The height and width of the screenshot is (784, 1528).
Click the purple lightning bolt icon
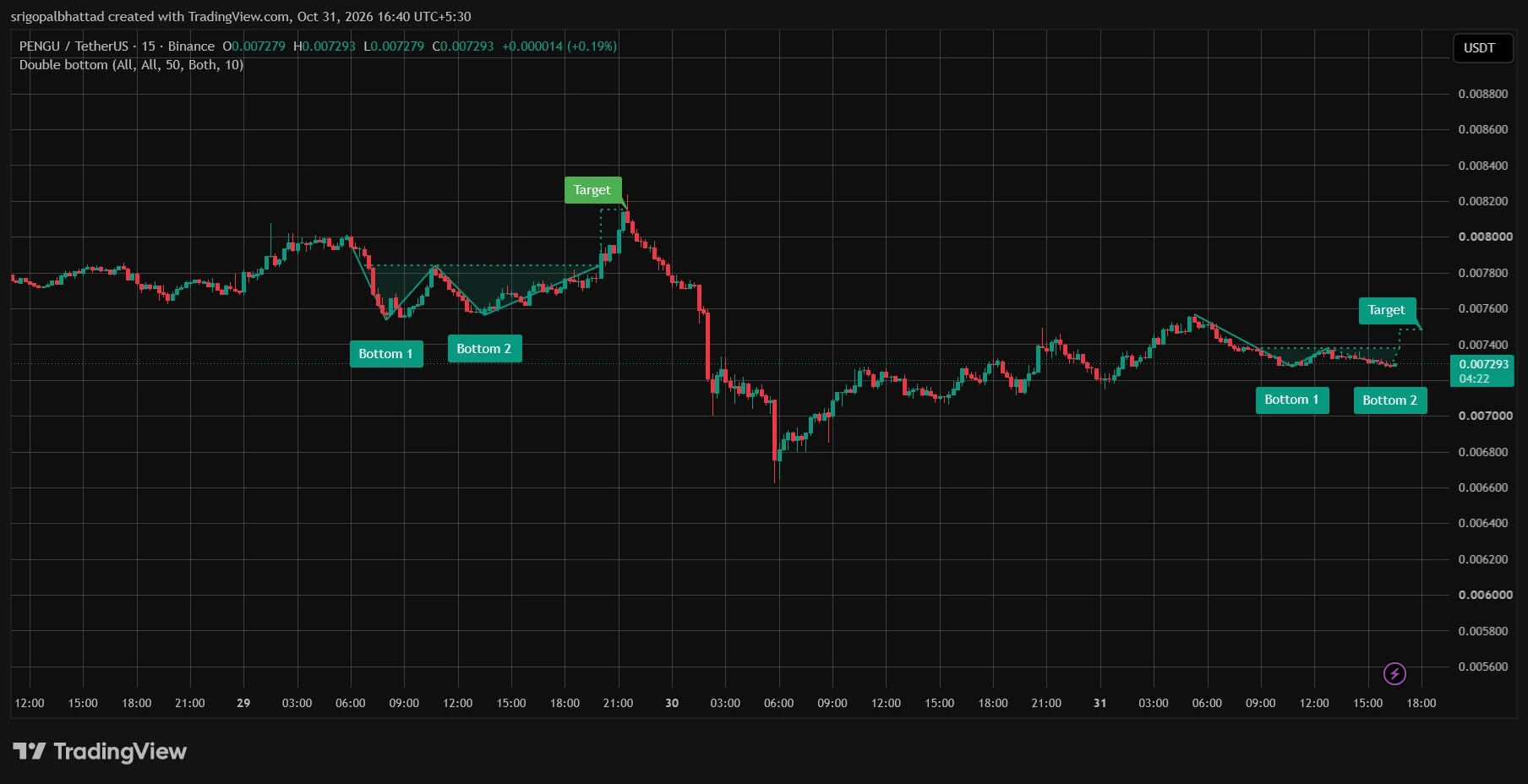1394,673
